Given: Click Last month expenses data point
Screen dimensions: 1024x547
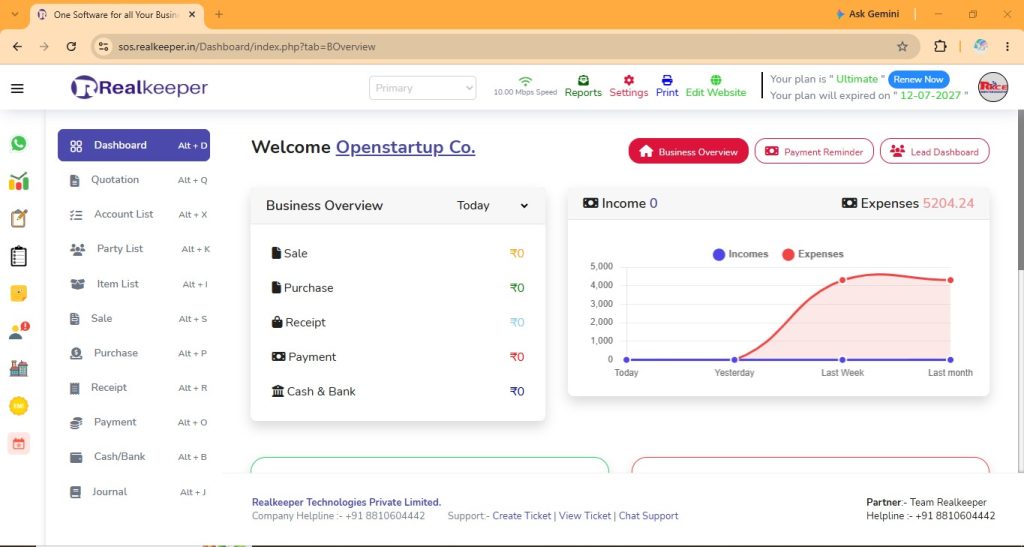Looking at the screenshot, I should click(x=950, y=280).
